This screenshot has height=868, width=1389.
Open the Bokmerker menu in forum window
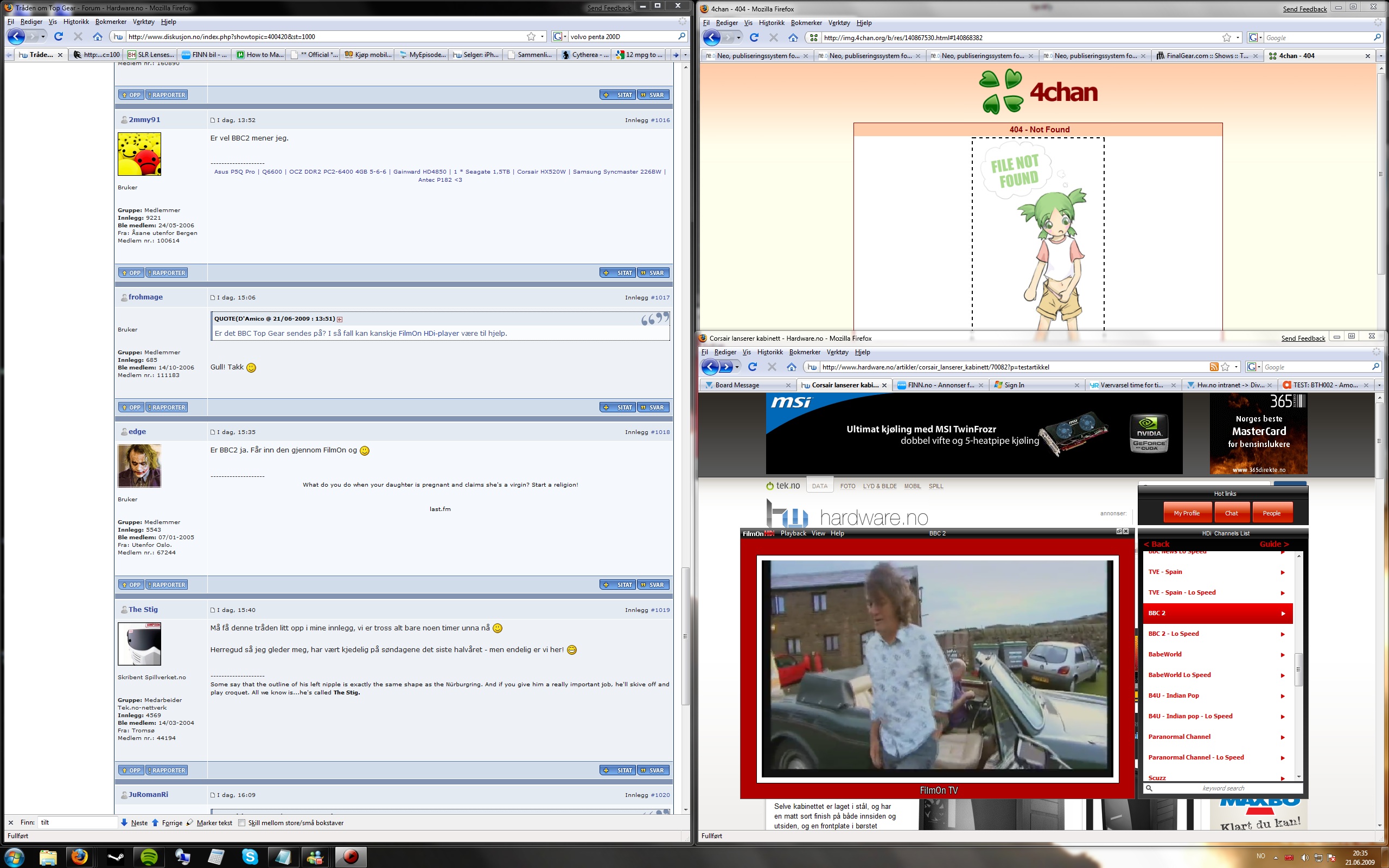pos(111,22)
